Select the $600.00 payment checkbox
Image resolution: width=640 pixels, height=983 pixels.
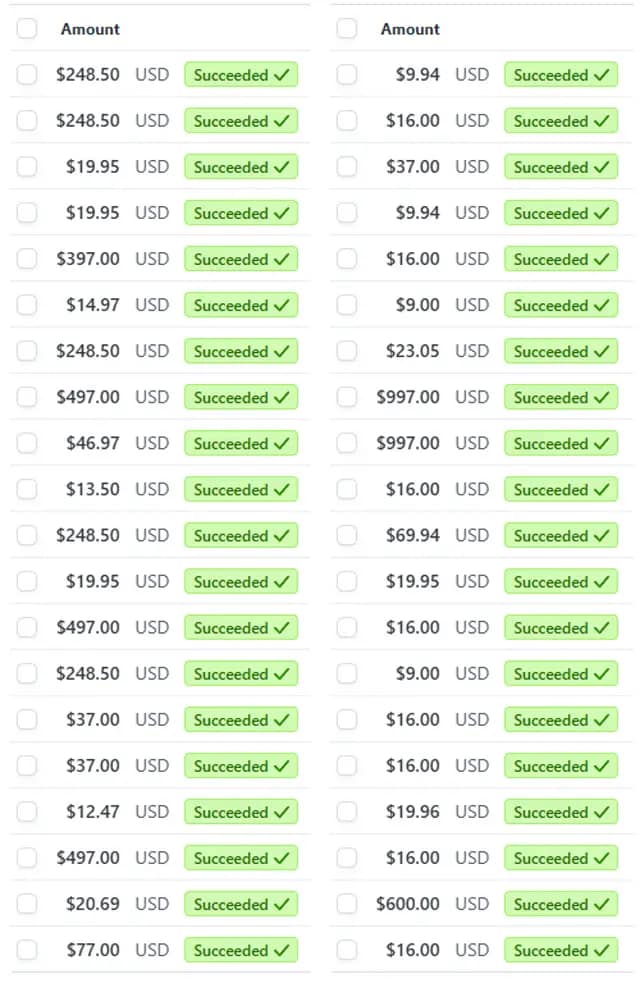click(347, 904)
